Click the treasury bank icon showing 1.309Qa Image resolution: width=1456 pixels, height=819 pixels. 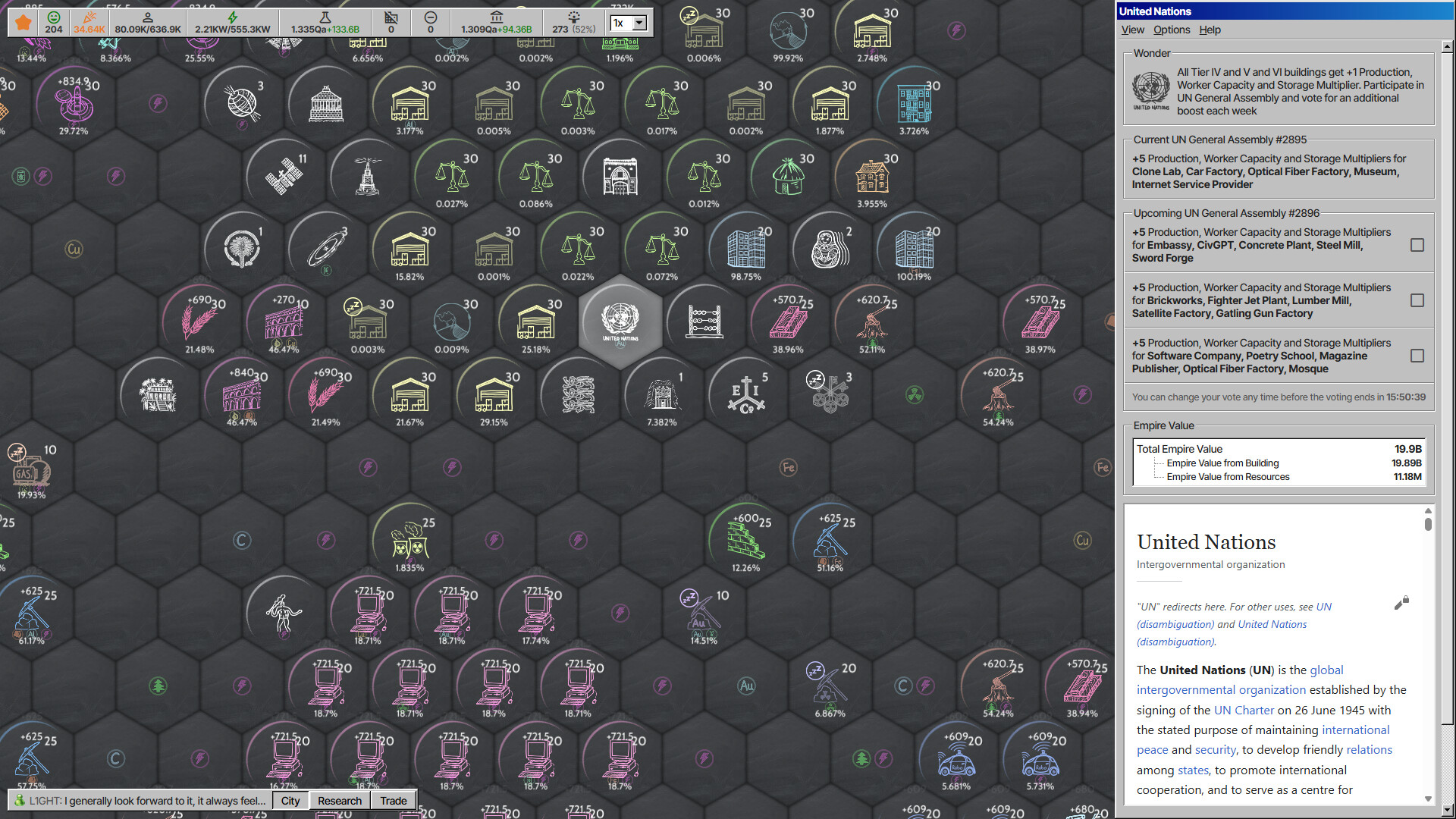pyautogui.click(x=496, y=18)
